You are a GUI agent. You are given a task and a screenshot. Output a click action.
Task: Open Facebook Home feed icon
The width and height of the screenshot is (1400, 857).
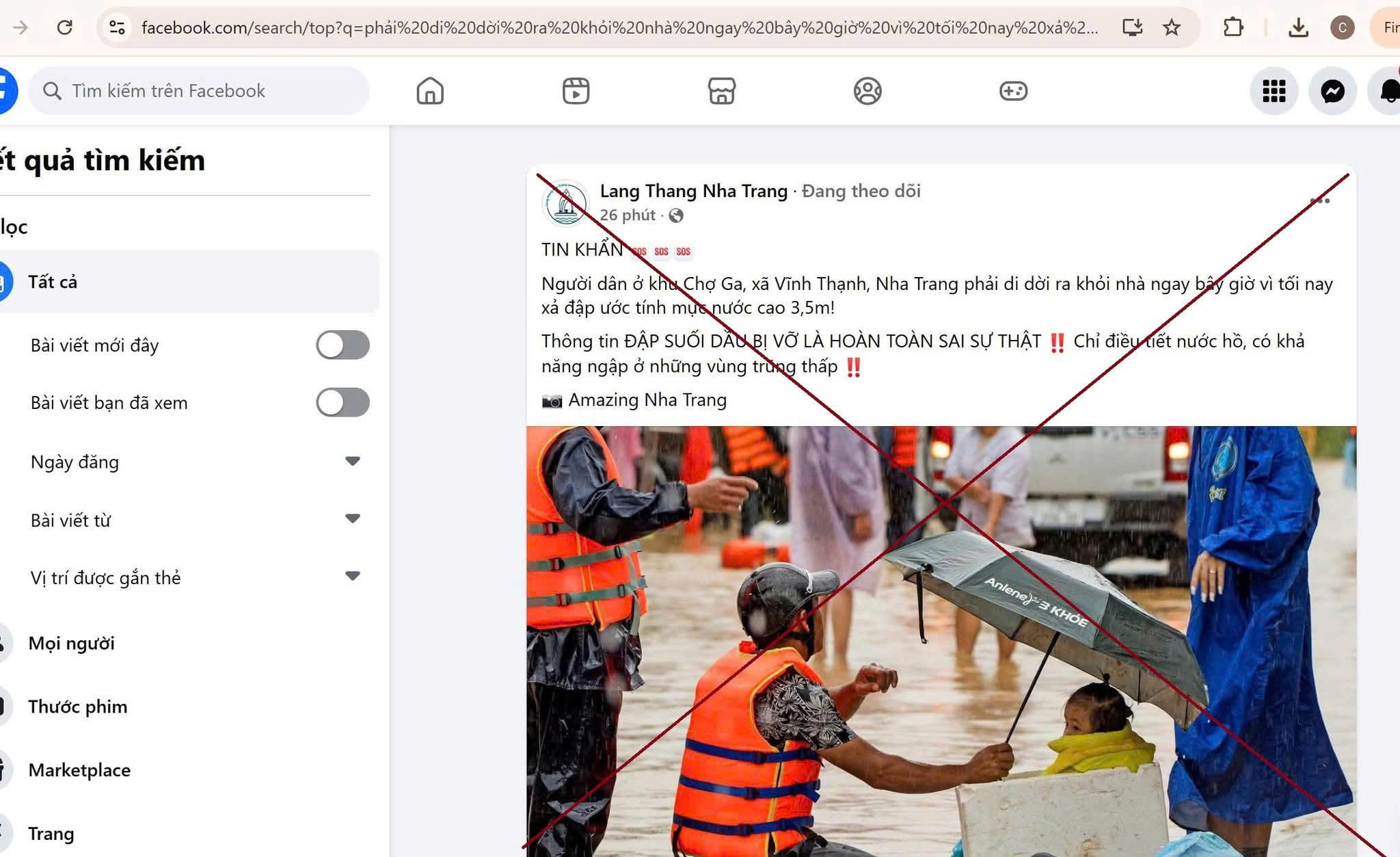430,91
